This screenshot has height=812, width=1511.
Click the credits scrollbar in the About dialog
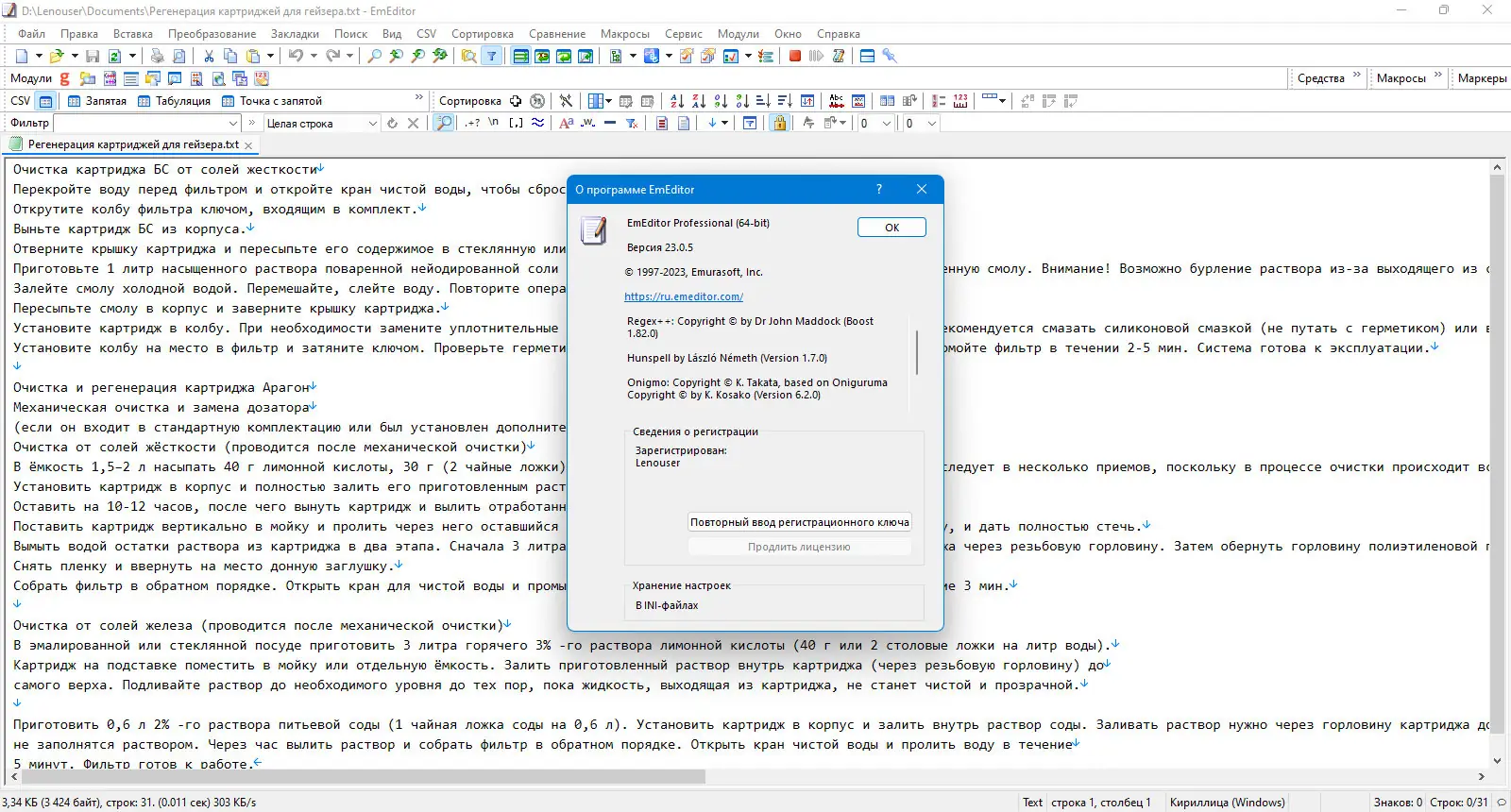pos(917,351)
